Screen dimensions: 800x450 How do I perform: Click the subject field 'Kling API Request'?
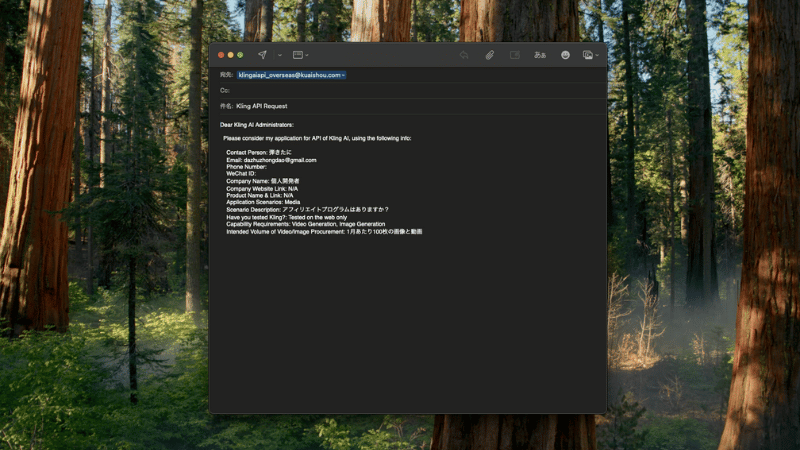click(262, 105)
